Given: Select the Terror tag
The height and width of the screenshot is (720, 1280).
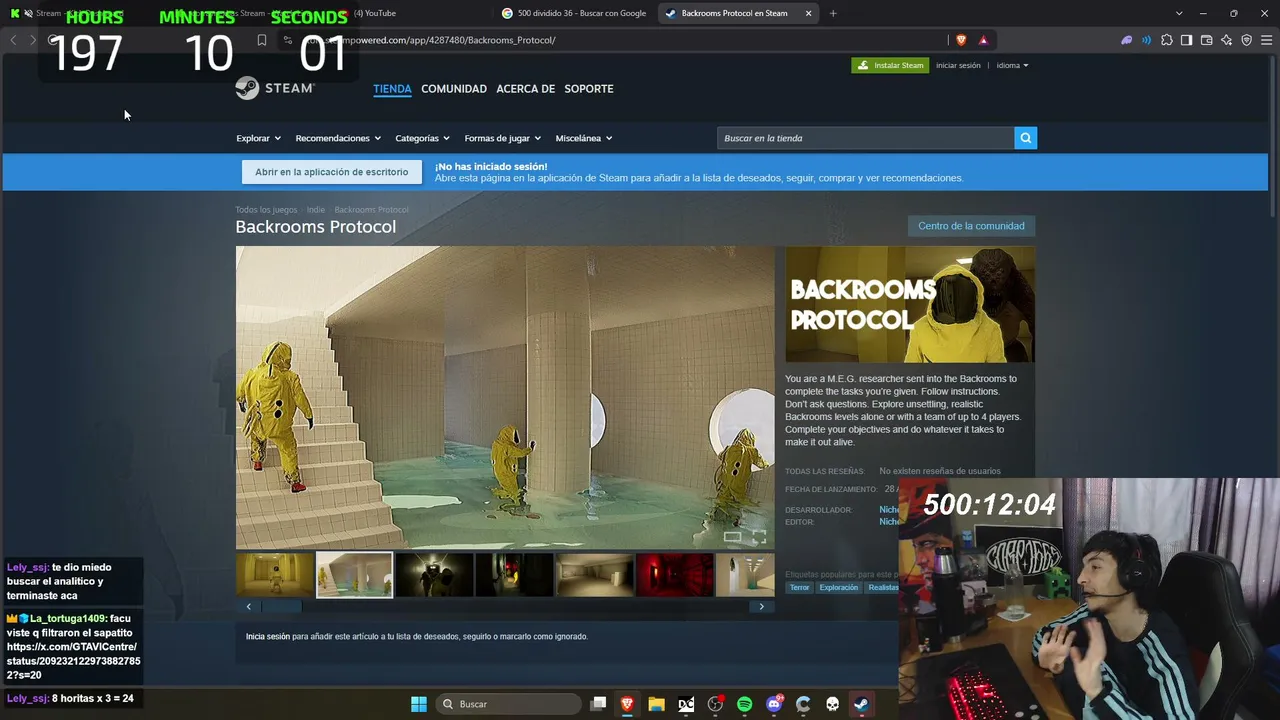Looking at the screenshot, I should coord(799,587).
